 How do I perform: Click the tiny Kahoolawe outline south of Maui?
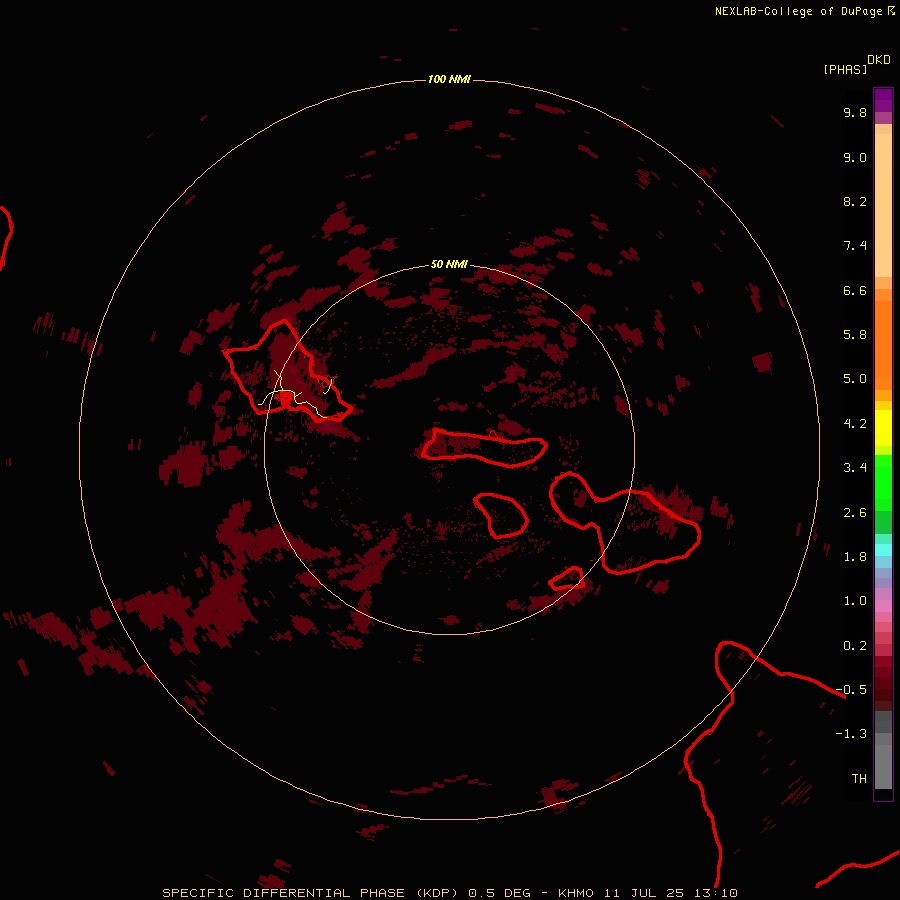567,579
